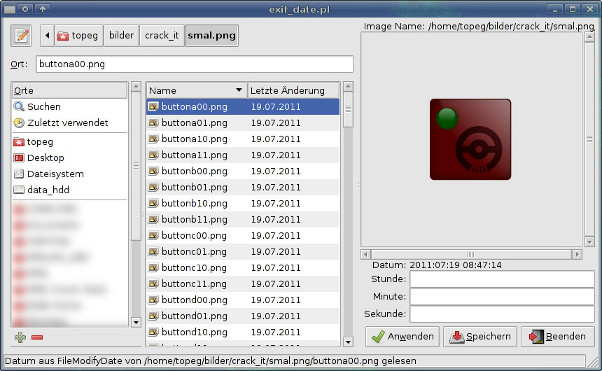Select file buttonb01.png
602x371 pixels.
click(243, 187)
